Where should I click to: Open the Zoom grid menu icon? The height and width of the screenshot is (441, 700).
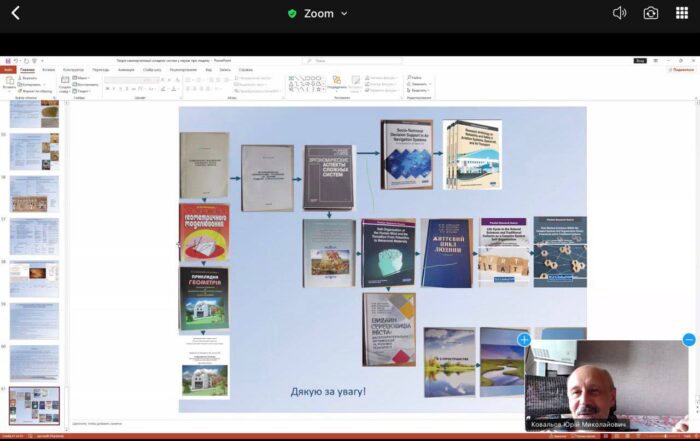(682, 13)
